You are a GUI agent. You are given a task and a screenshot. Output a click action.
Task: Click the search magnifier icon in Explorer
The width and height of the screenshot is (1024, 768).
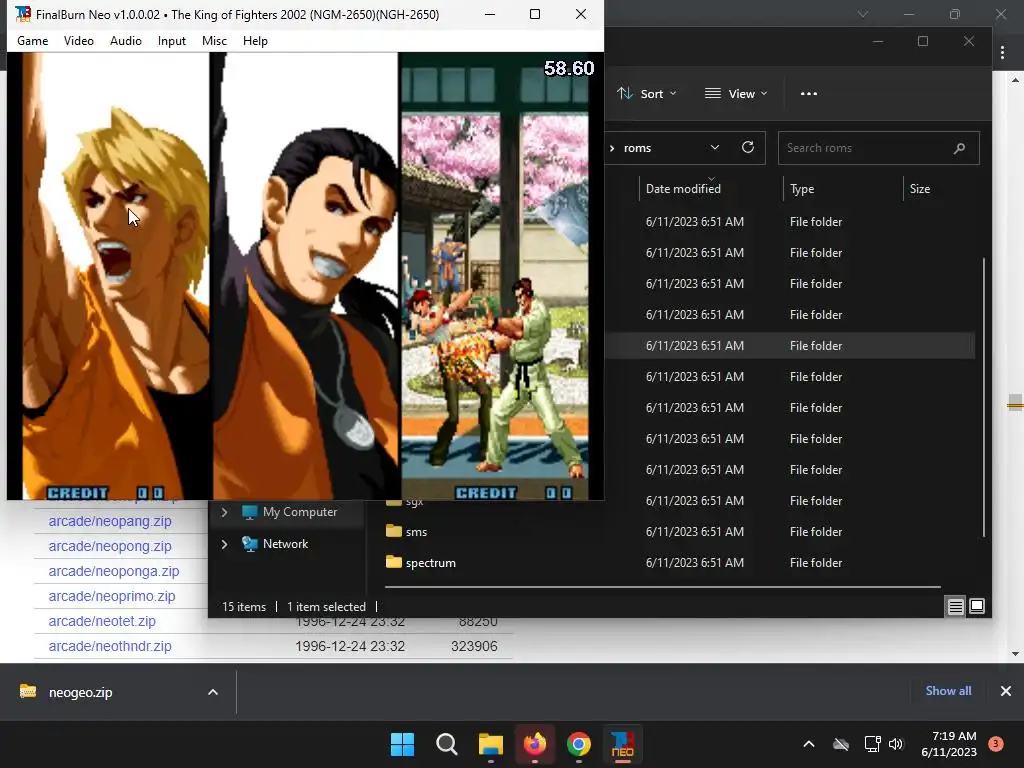(x=959, y=148)
